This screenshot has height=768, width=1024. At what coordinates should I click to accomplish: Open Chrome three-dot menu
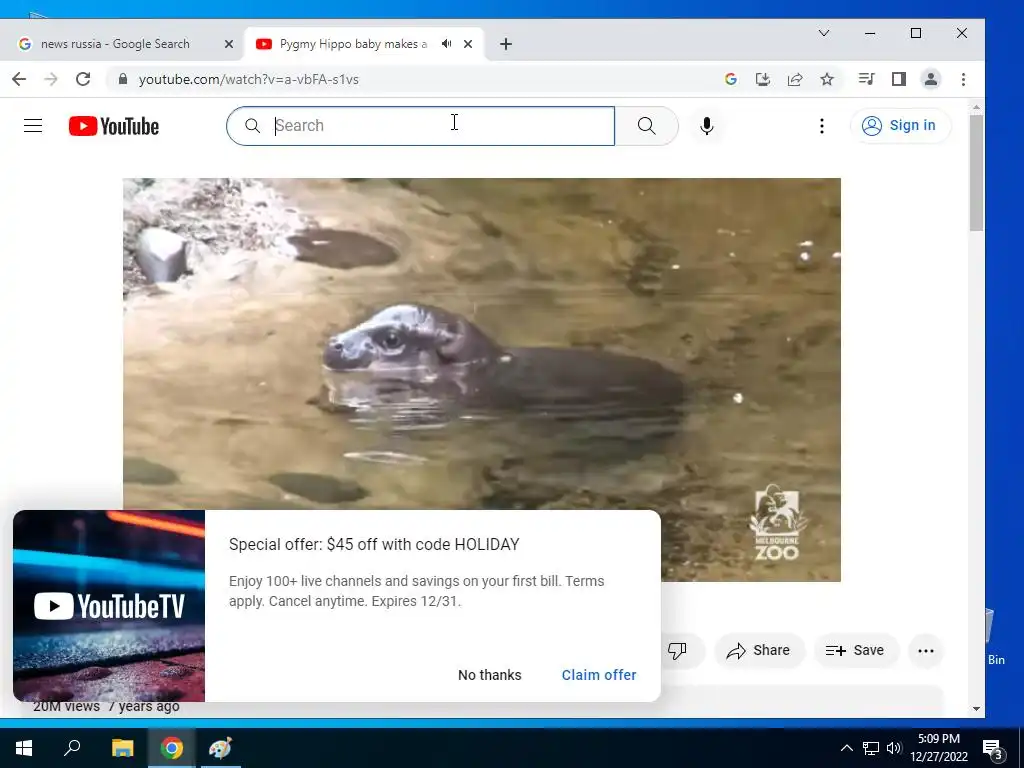[963, 79]
